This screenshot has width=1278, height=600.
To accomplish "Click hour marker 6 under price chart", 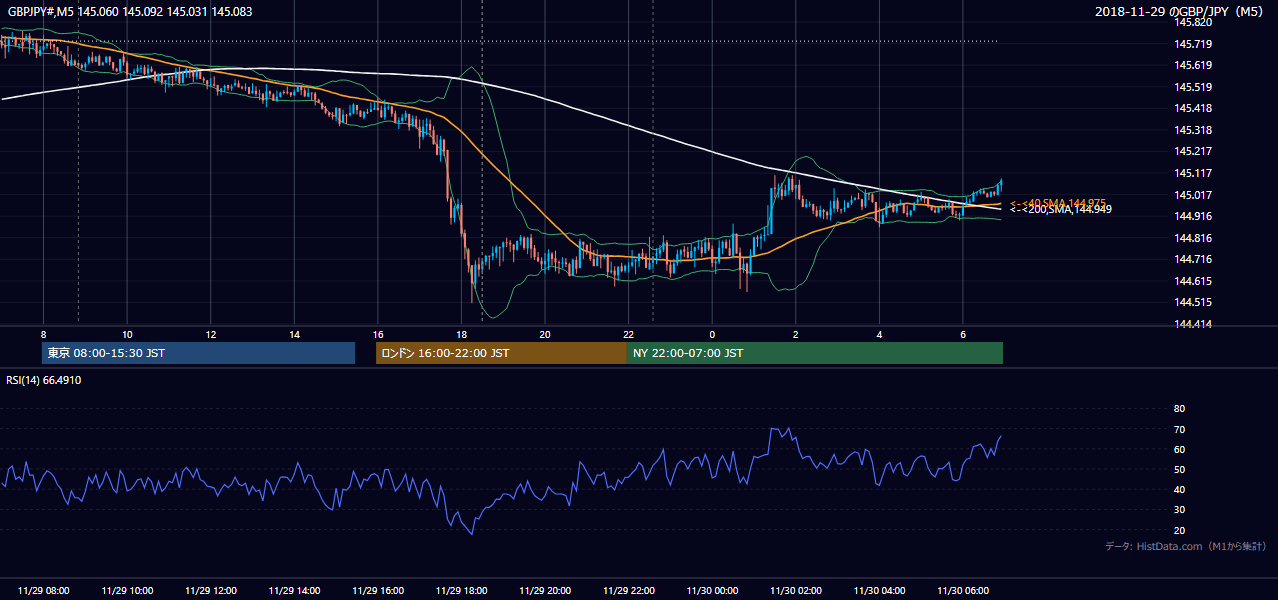I will [963, 334].
